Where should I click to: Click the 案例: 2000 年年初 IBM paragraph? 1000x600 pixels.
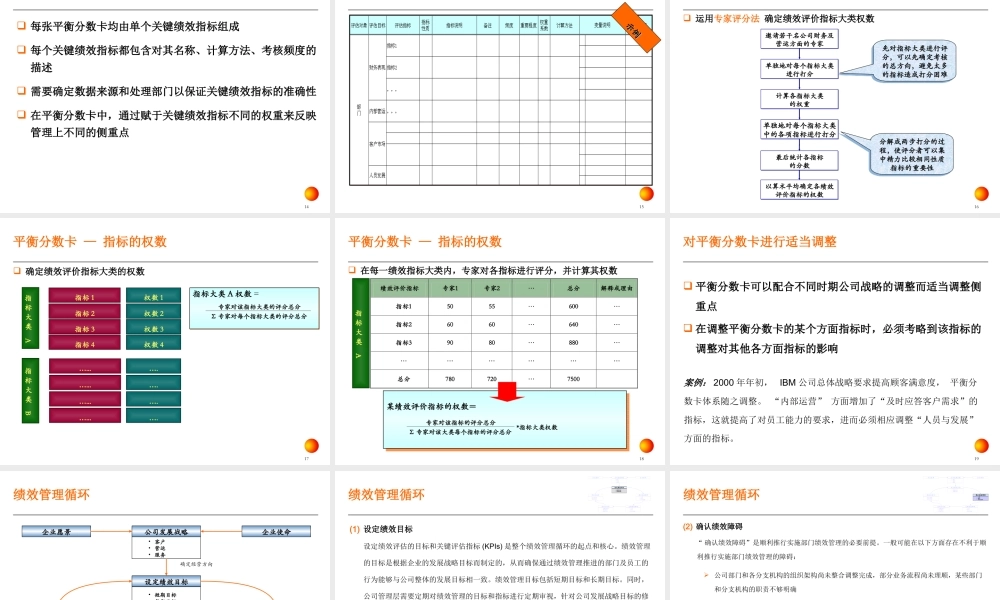point(830,410)
